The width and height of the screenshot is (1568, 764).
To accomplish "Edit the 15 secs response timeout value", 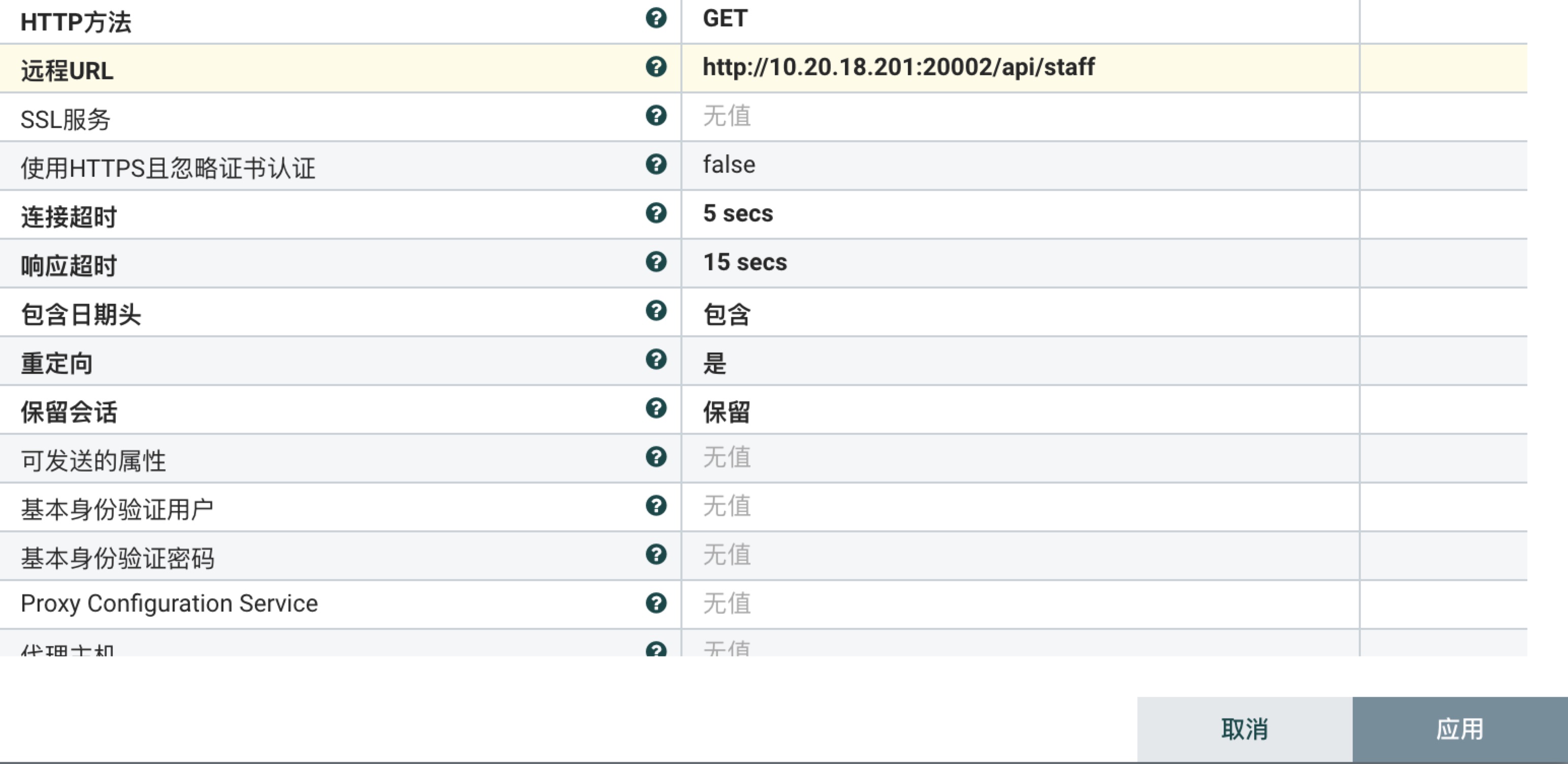I will (1020, 263).
